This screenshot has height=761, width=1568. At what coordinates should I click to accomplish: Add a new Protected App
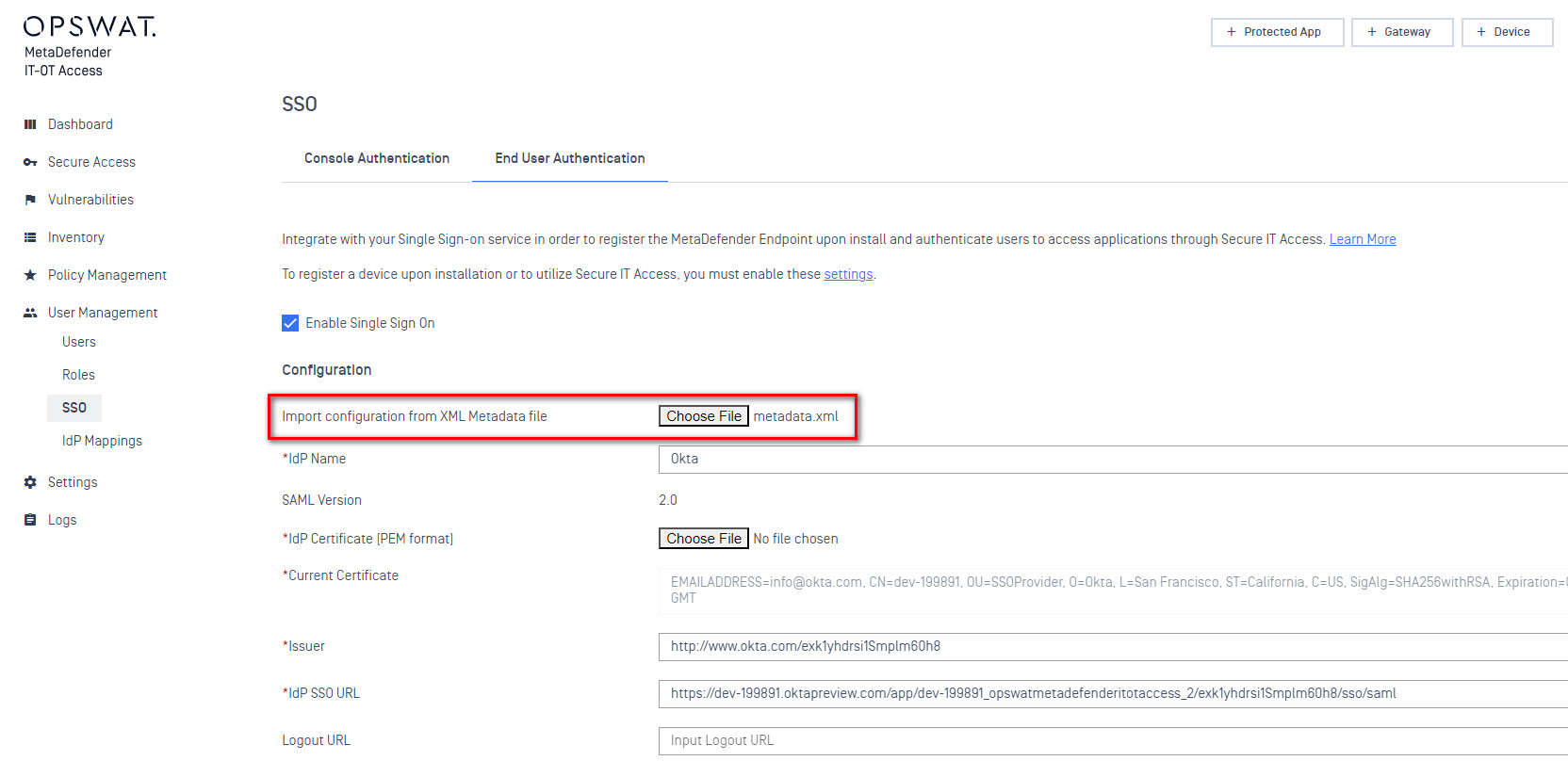click(x=1277, y=32)
